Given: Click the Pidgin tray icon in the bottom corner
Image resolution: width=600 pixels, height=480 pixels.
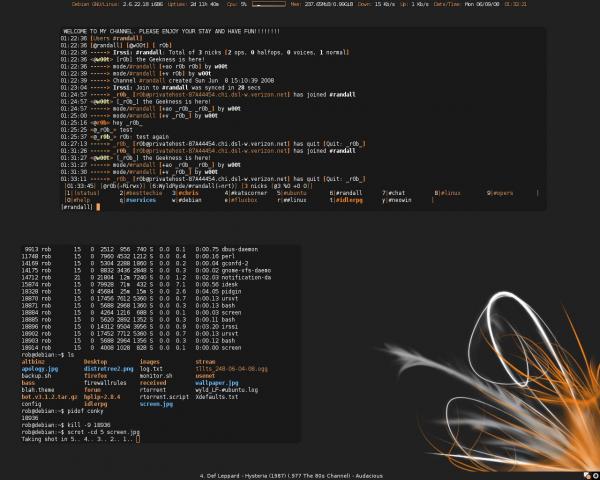Looking at the screenshot, I should (x=587, y=476).
